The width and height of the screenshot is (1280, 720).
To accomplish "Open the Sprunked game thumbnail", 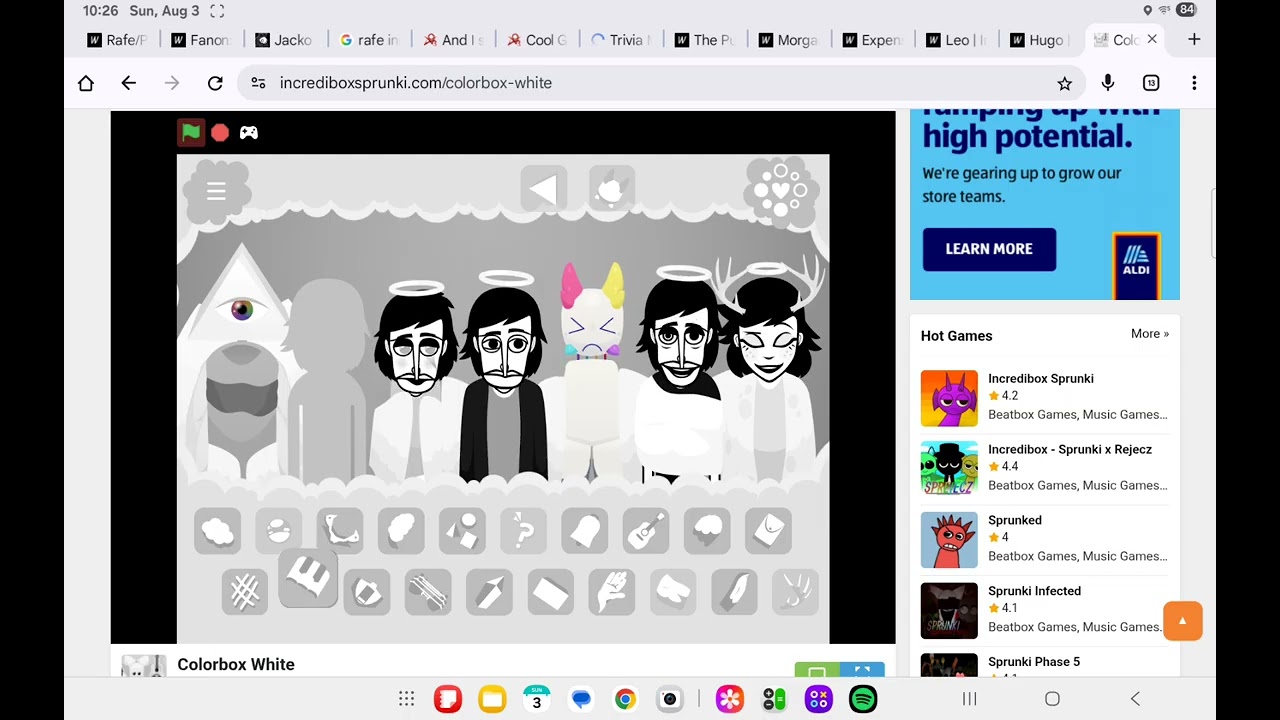I will (x=949, y=540).
